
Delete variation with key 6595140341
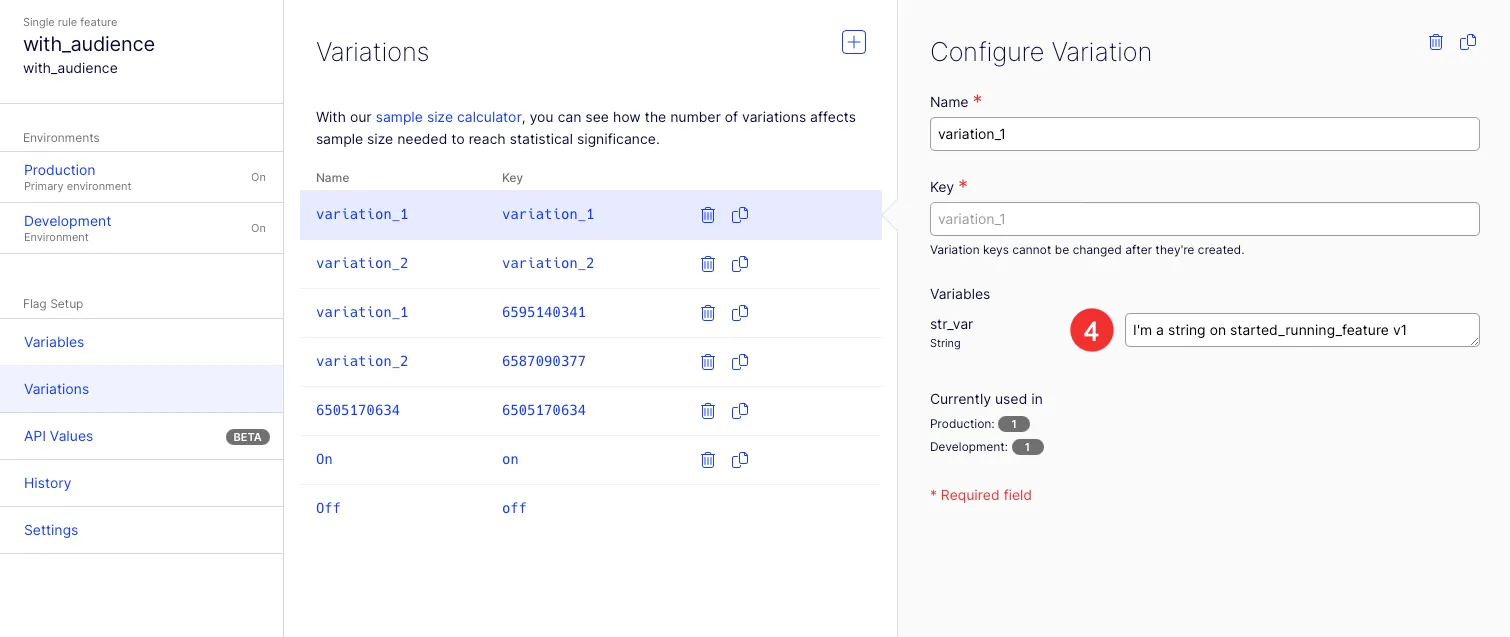click(708, 313)
